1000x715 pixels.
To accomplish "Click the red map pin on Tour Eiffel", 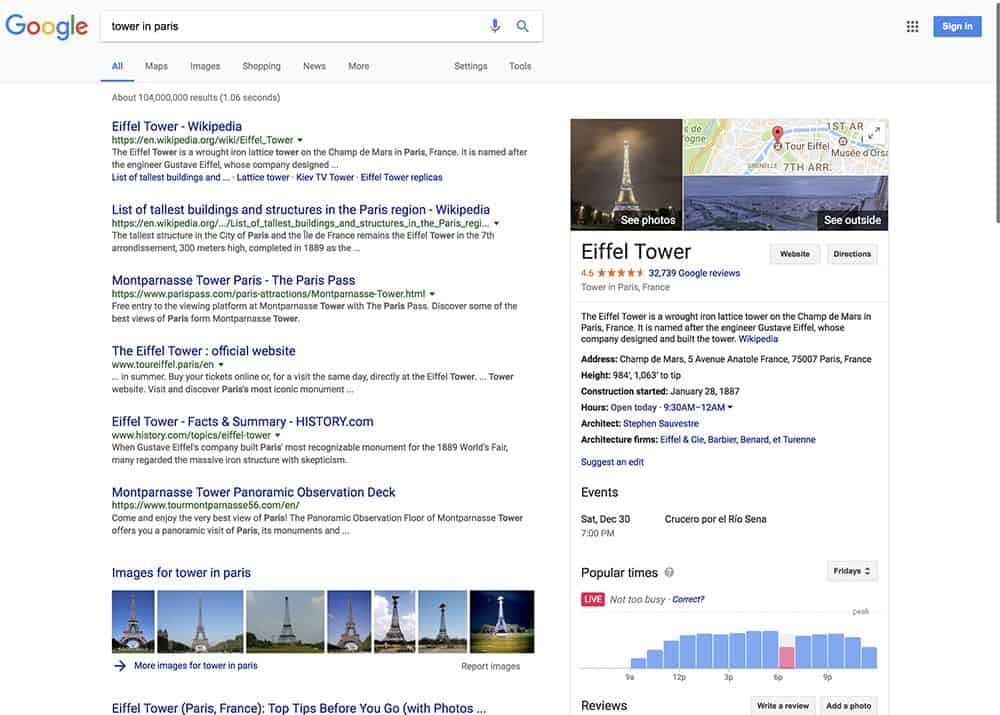I will [x=777, y=135].
